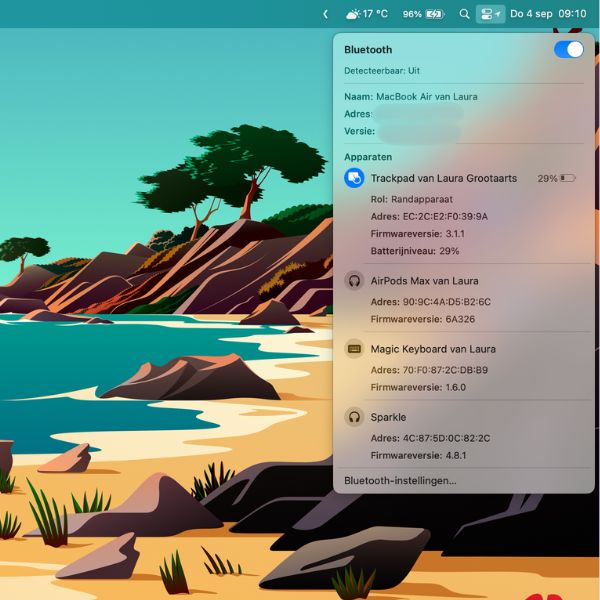Image resolution: width=600 pixels, height=600 pixels.
Task: Open Bluetooth-instellingen
Action: tap(400, 481)
